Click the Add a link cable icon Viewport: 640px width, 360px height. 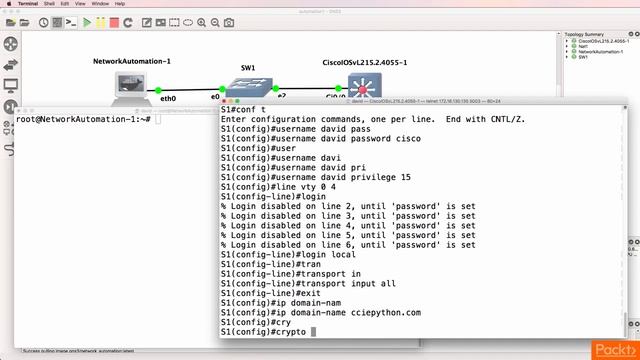pyautogui.click(x=10, y=149)
